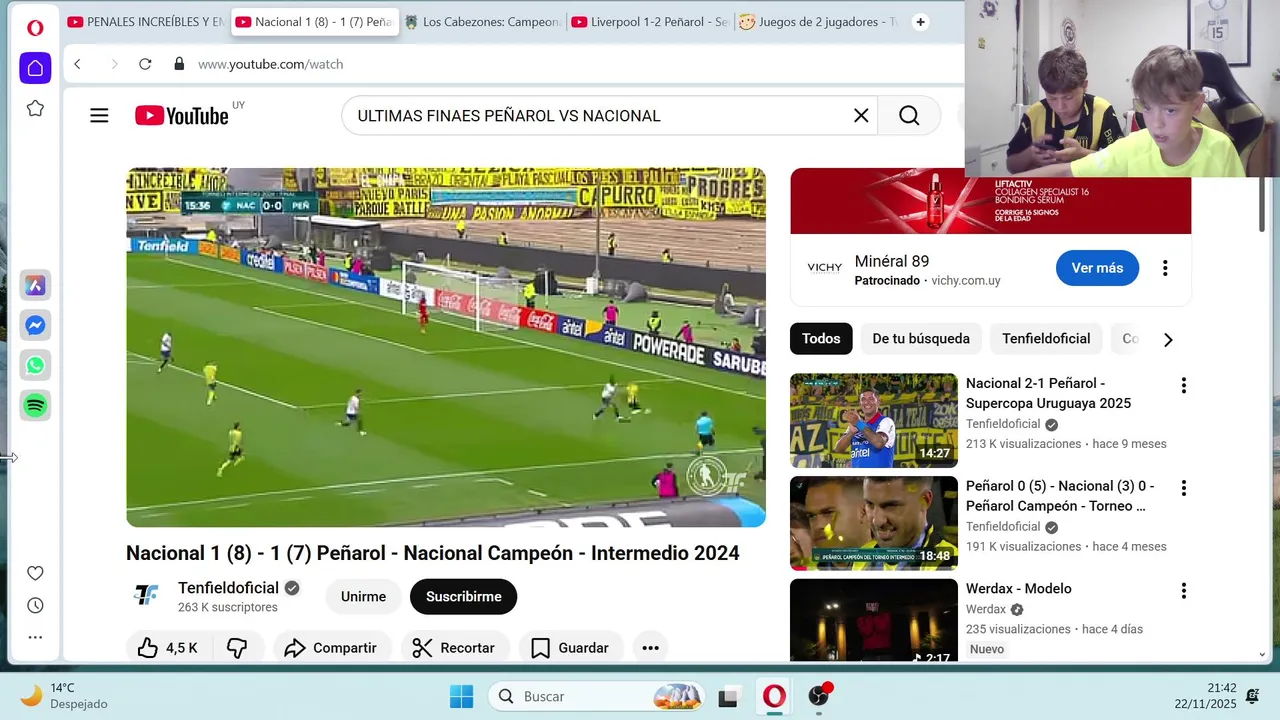
Task: View the site security padlock info
Action: point(179,64)
